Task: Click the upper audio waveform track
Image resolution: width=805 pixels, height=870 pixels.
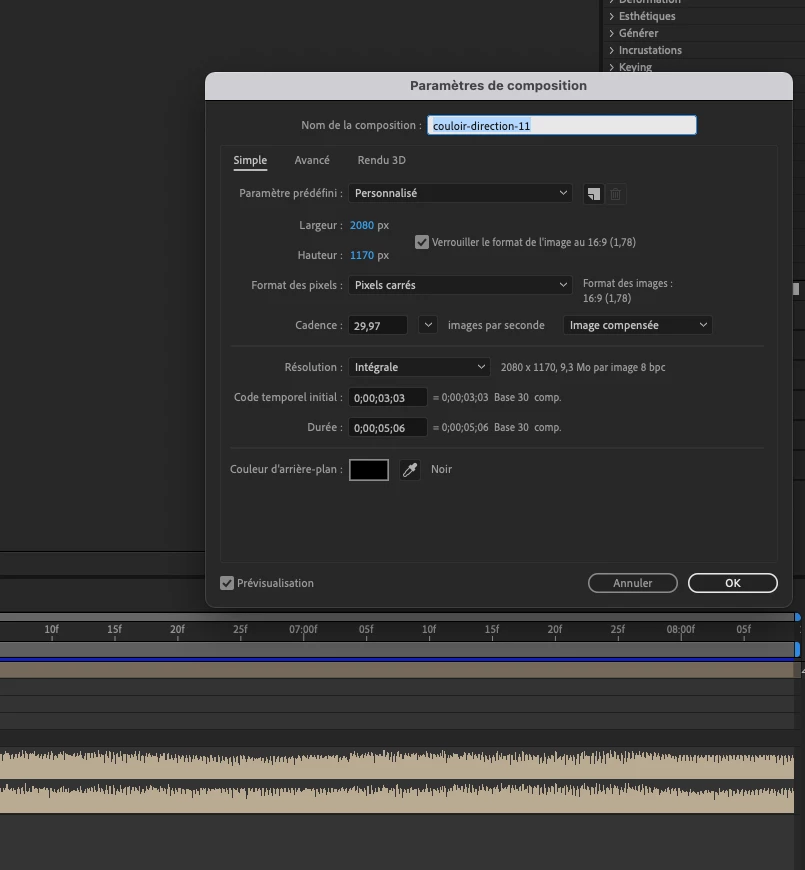Action: (397, 764)
